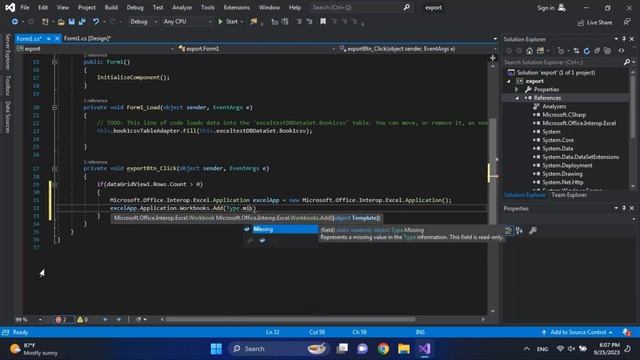Save the current file with the floppy icon
The width and height of the screenshot is (640, 360).
(71, 22)
